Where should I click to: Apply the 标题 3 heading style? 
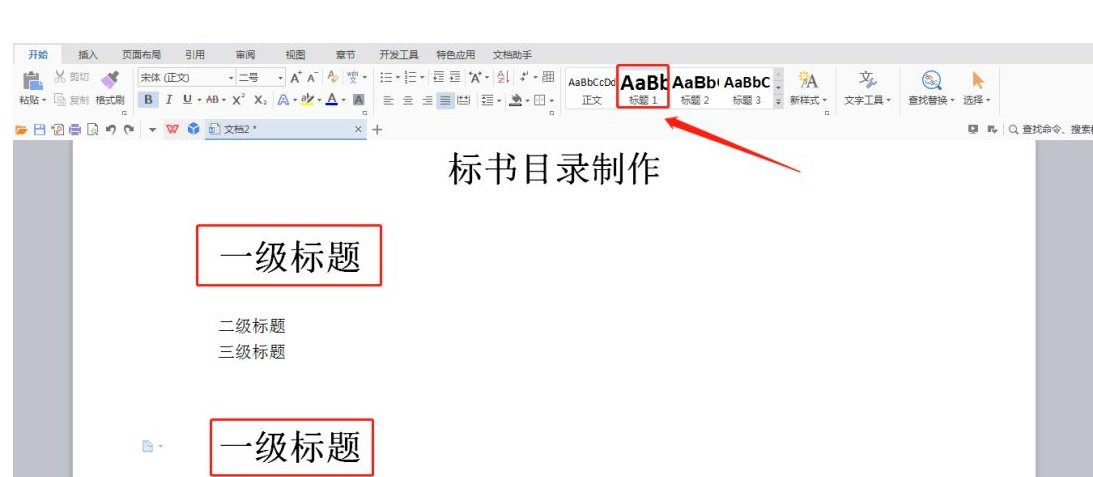click(x=747, y=87)
